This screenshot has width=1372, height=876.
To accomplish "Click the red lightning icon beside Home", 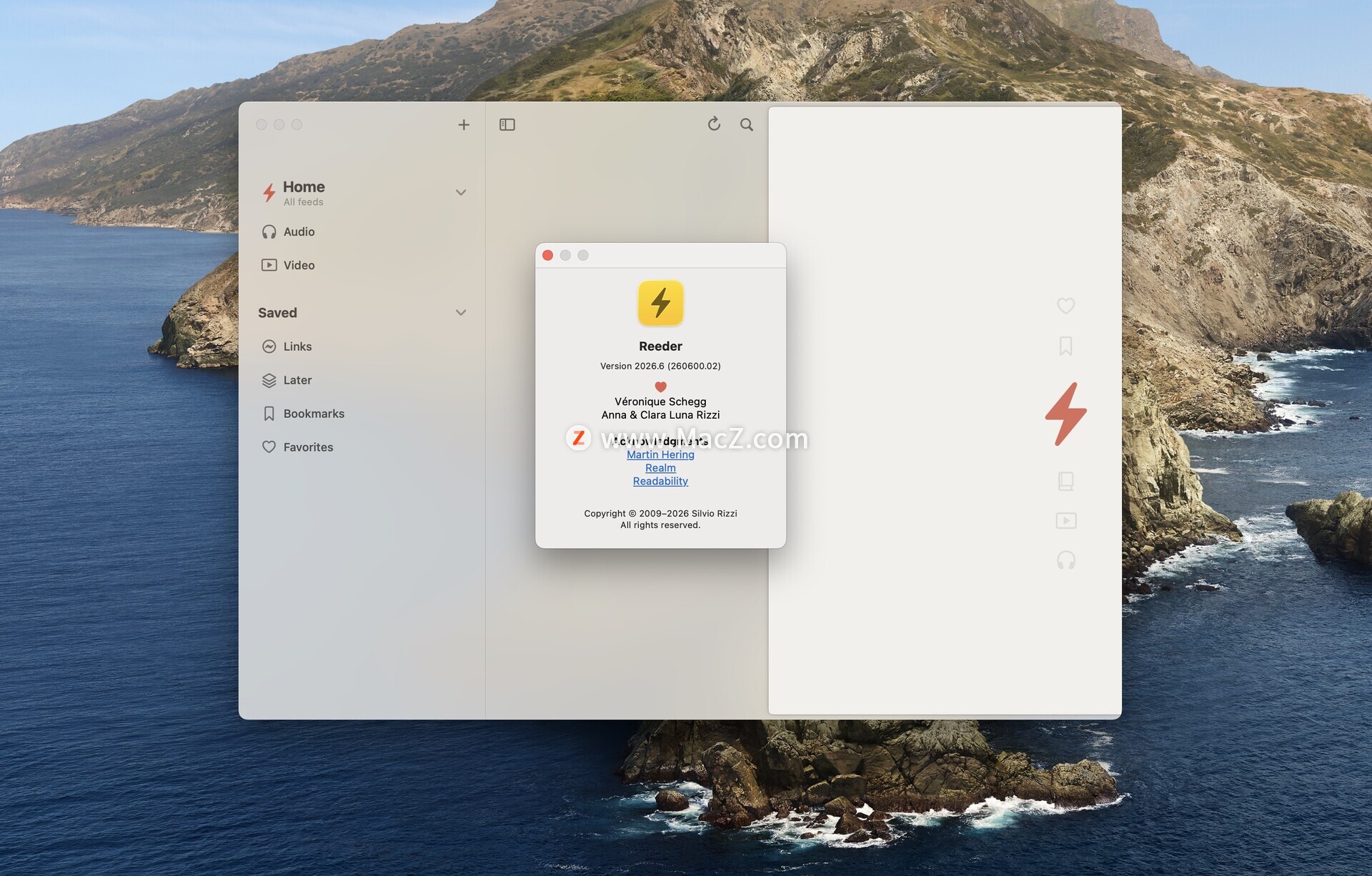I will (269, 192).
